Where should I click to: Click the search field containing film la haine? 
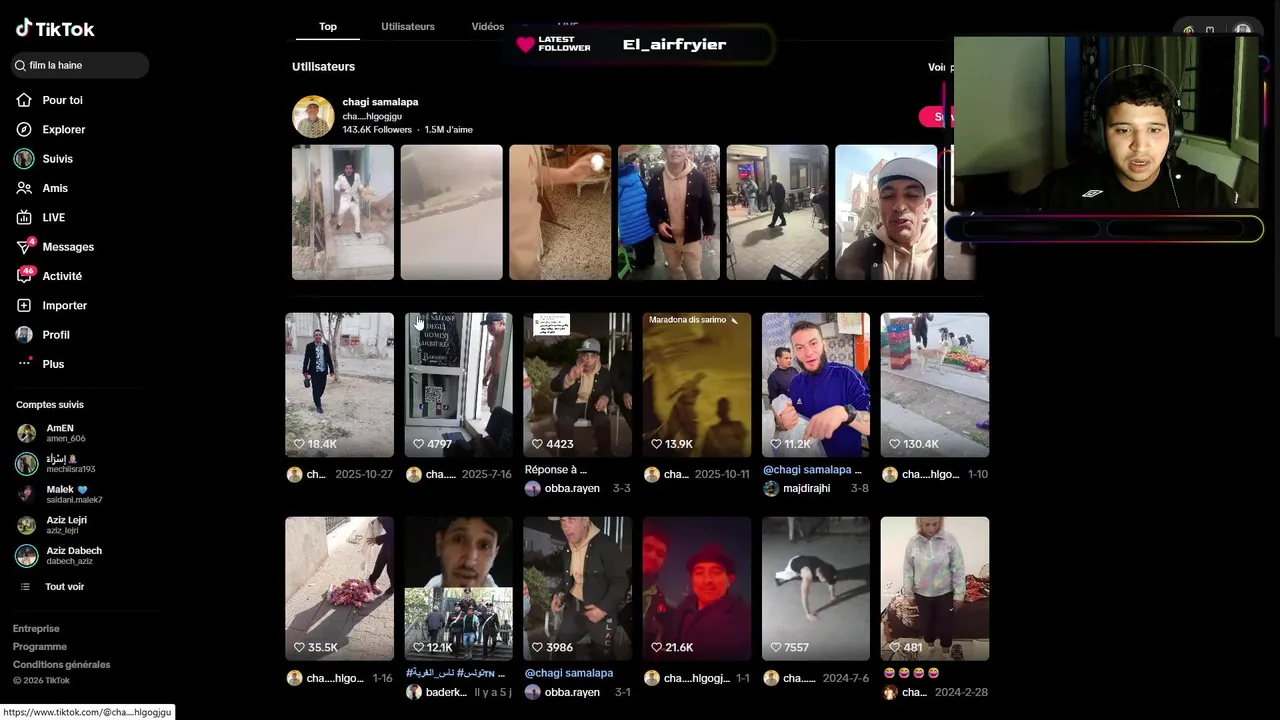(80, 65)
